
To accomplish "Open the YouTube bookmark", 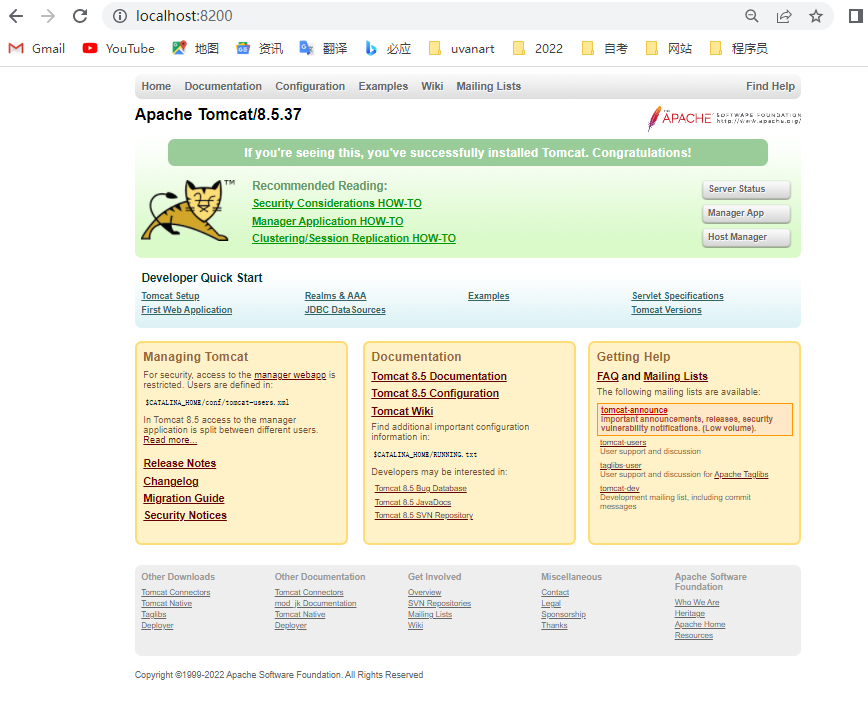I will (x=118, y=49).
